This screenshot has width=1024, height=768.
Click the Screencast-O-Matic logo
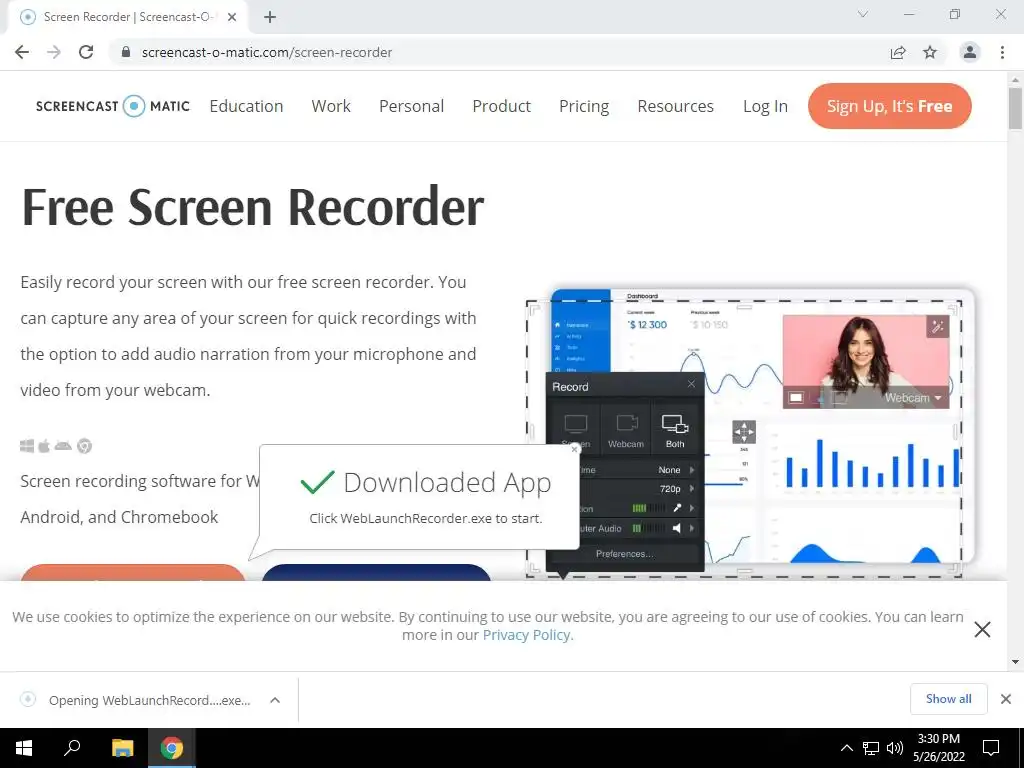click(x=112, y=106)
